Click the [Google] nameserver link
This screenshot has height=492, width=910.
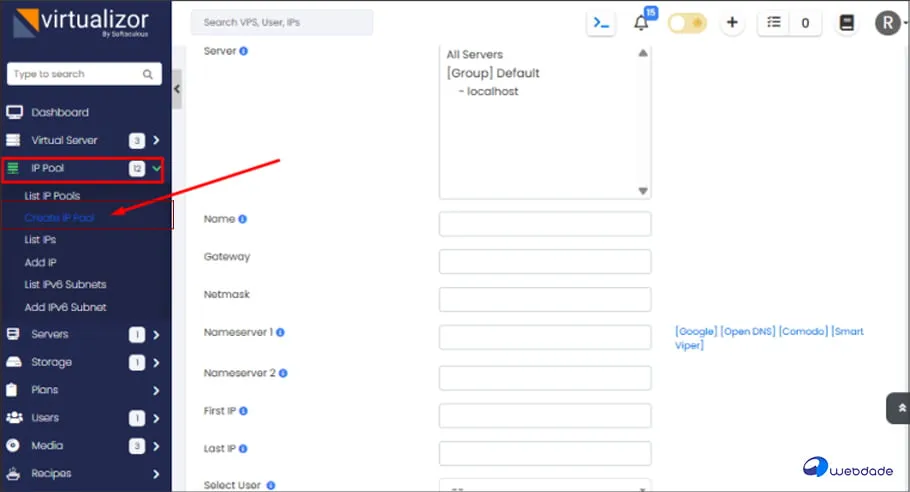(695, 332)
